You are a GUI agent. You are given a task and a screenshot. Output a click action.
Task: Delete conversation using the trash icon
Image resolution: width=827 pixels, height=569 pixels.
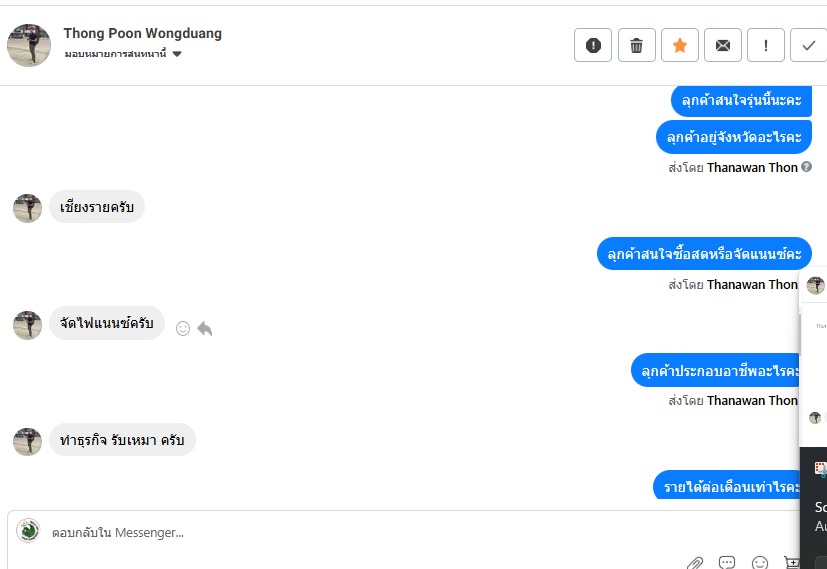[x=637, y=45]
